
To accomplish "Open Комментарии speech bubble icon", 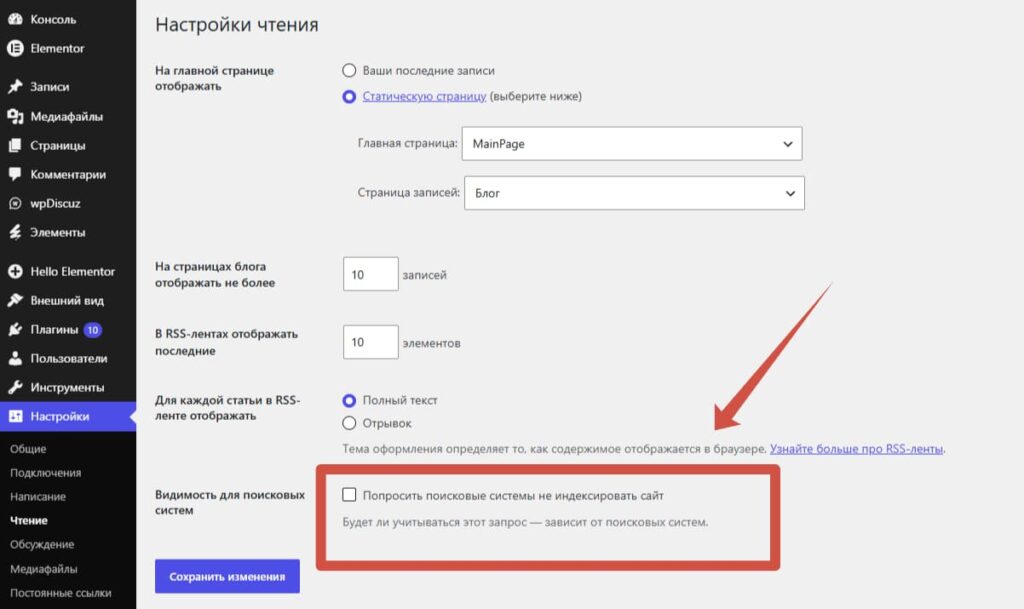I will (x=15, y=174).
